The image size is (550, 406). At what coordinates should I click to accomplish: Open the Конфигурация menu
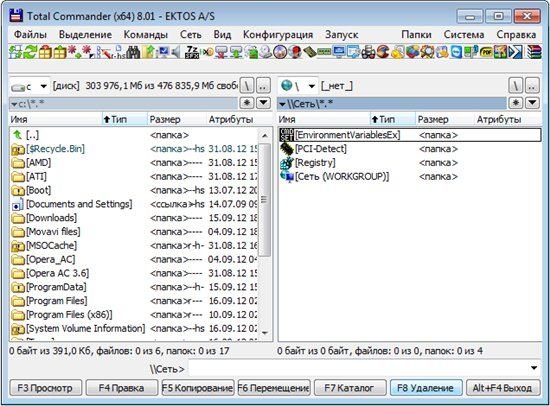click(x=278, y=34)
